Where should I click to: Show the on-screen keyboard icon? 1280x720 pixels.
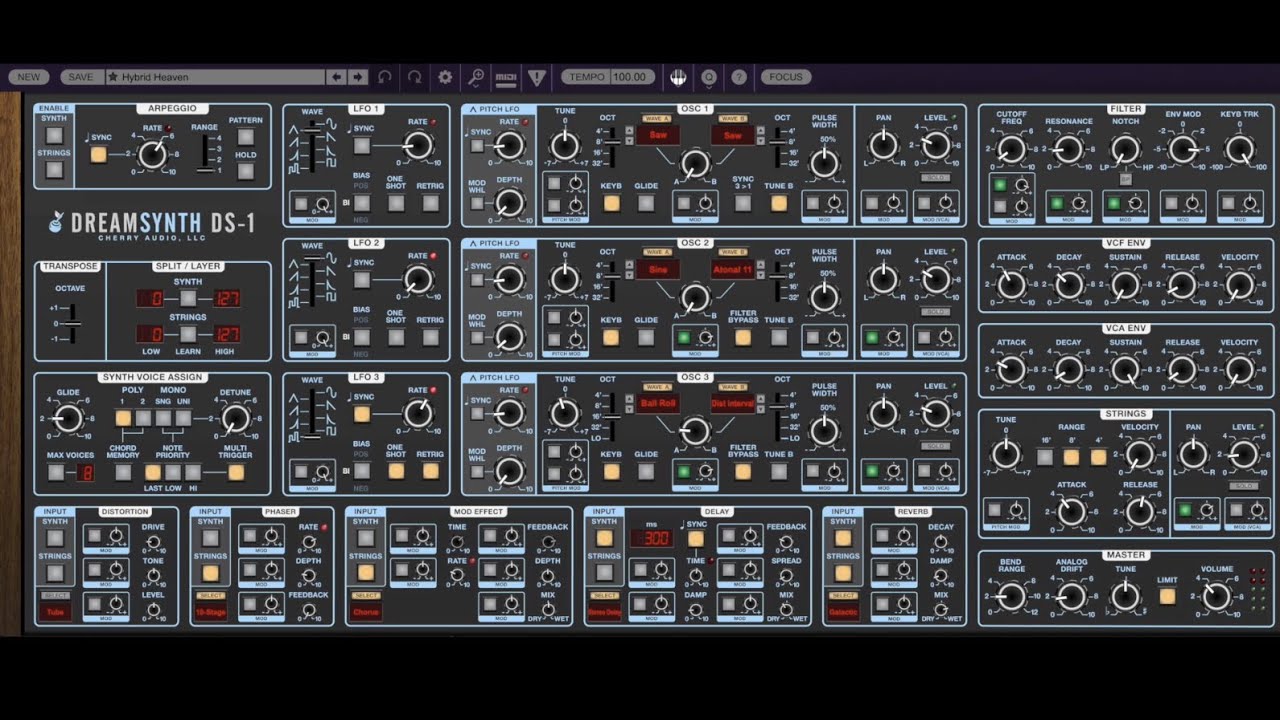tap(678, 77)
